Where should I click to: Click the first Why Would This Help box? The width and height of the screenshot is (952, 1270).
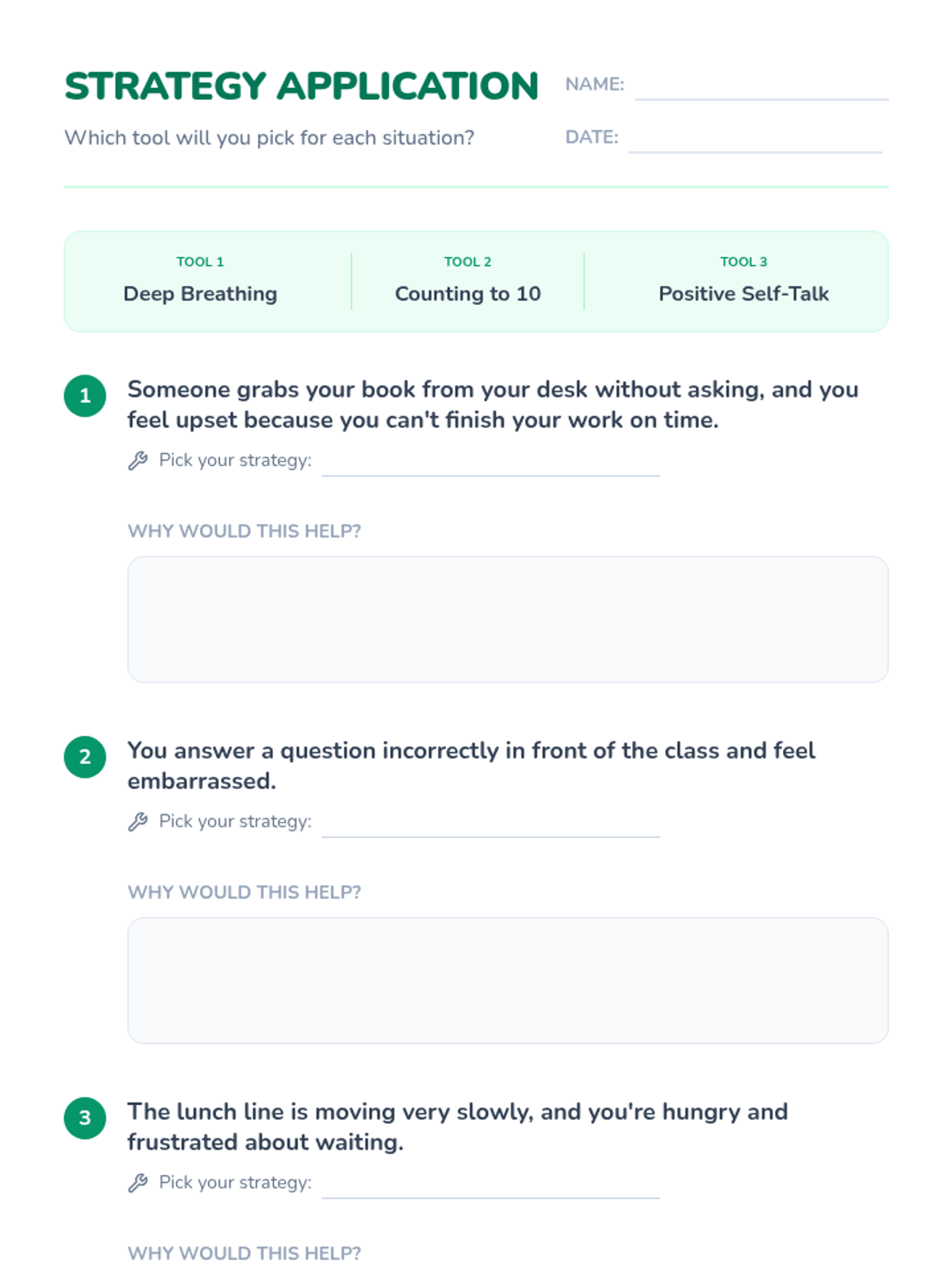[x=508, y=619]
